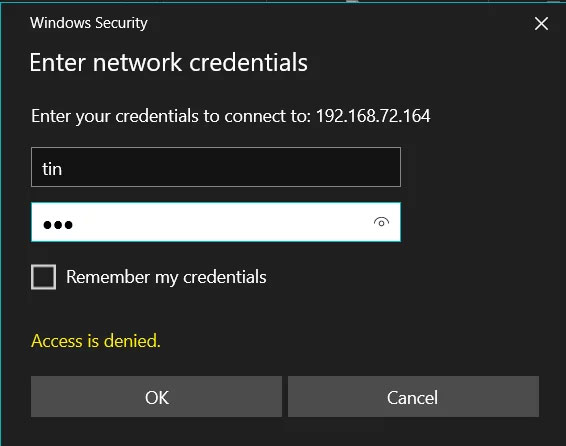Click the empty square checkbox box

[x=43, y=277]
